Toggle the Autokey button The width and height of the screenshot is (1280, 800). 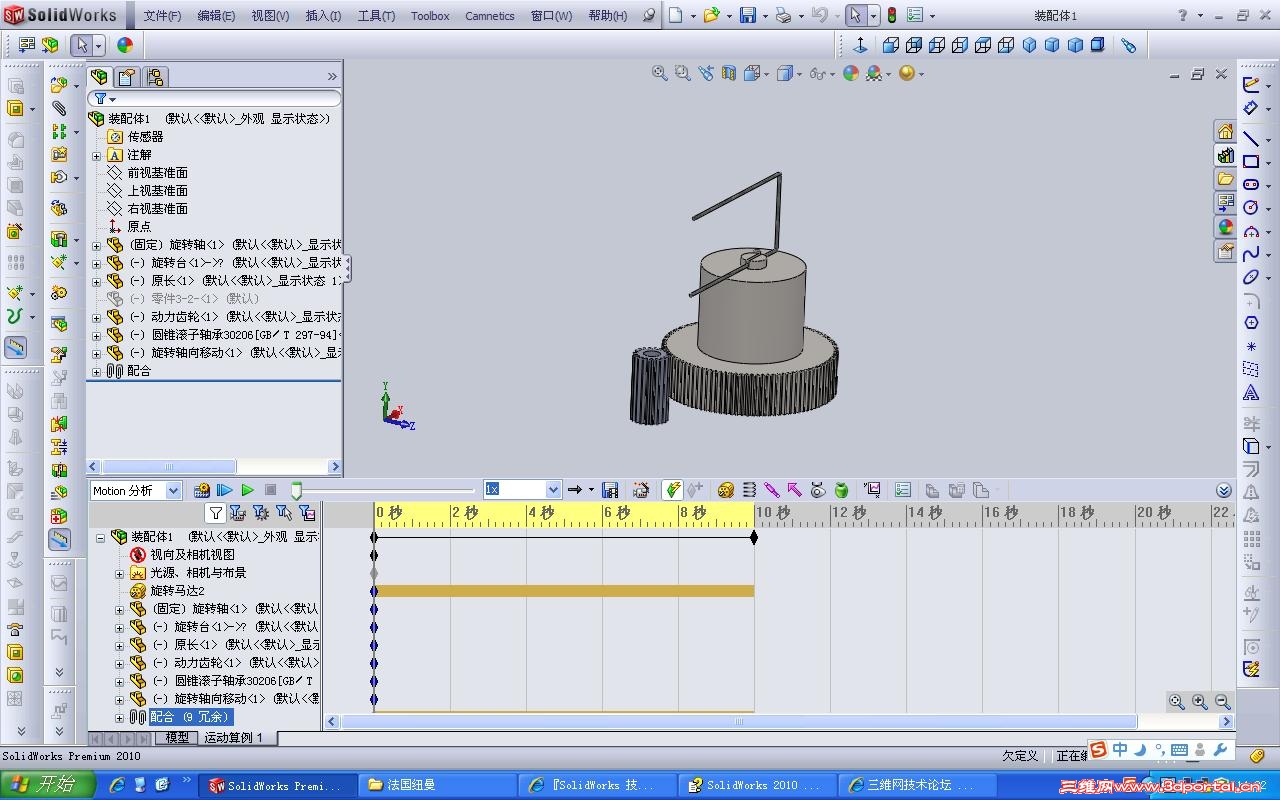click(x=673, y=490)
